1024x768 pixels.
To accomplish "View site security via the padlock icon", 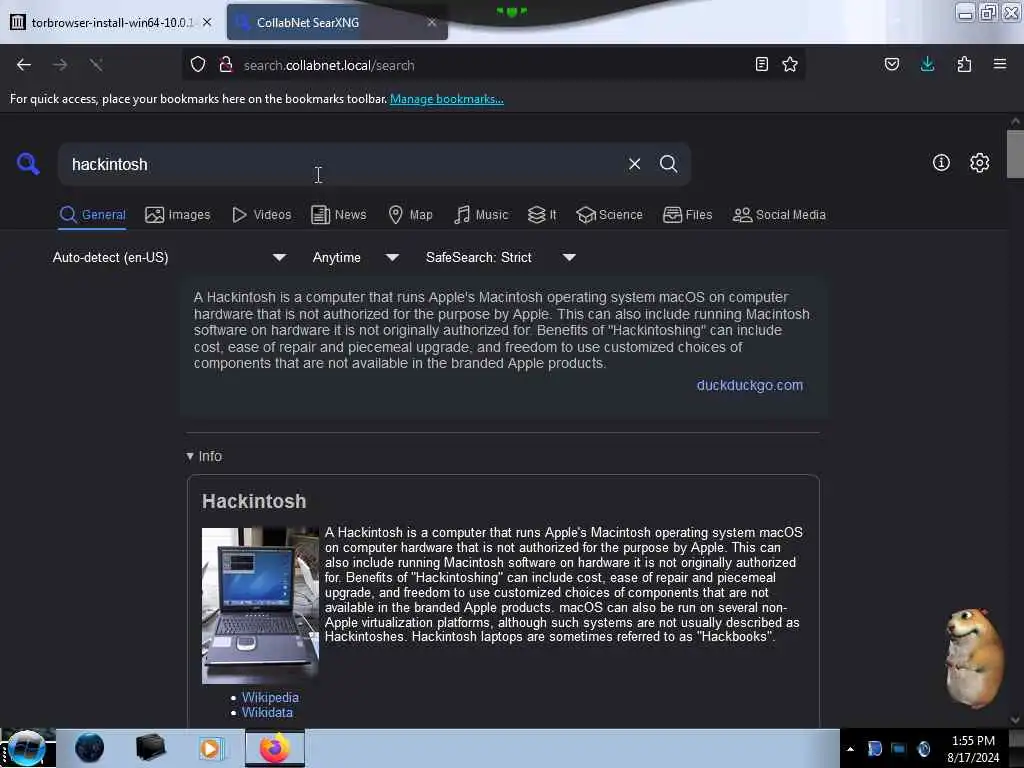I will (226, 65).
